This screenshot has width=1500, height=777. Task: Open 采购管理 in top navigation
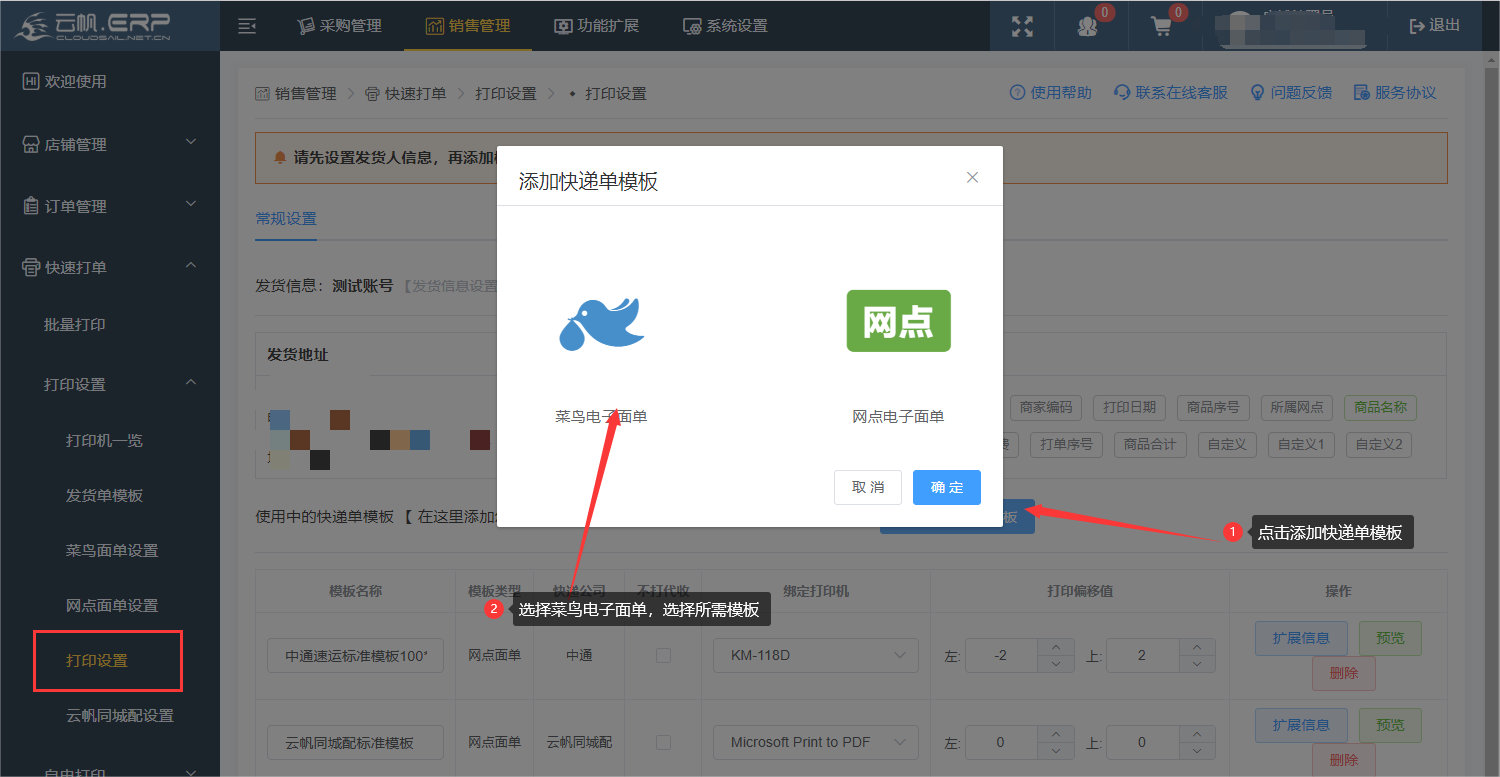pos(340,26)
